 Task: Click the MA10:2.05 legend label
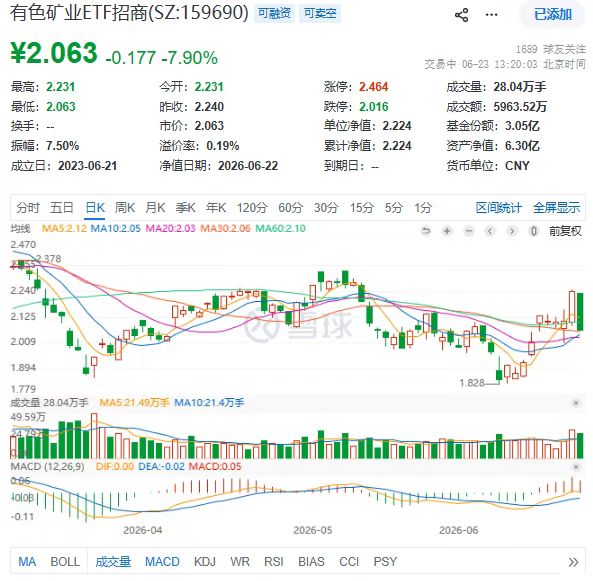(115, 228)
